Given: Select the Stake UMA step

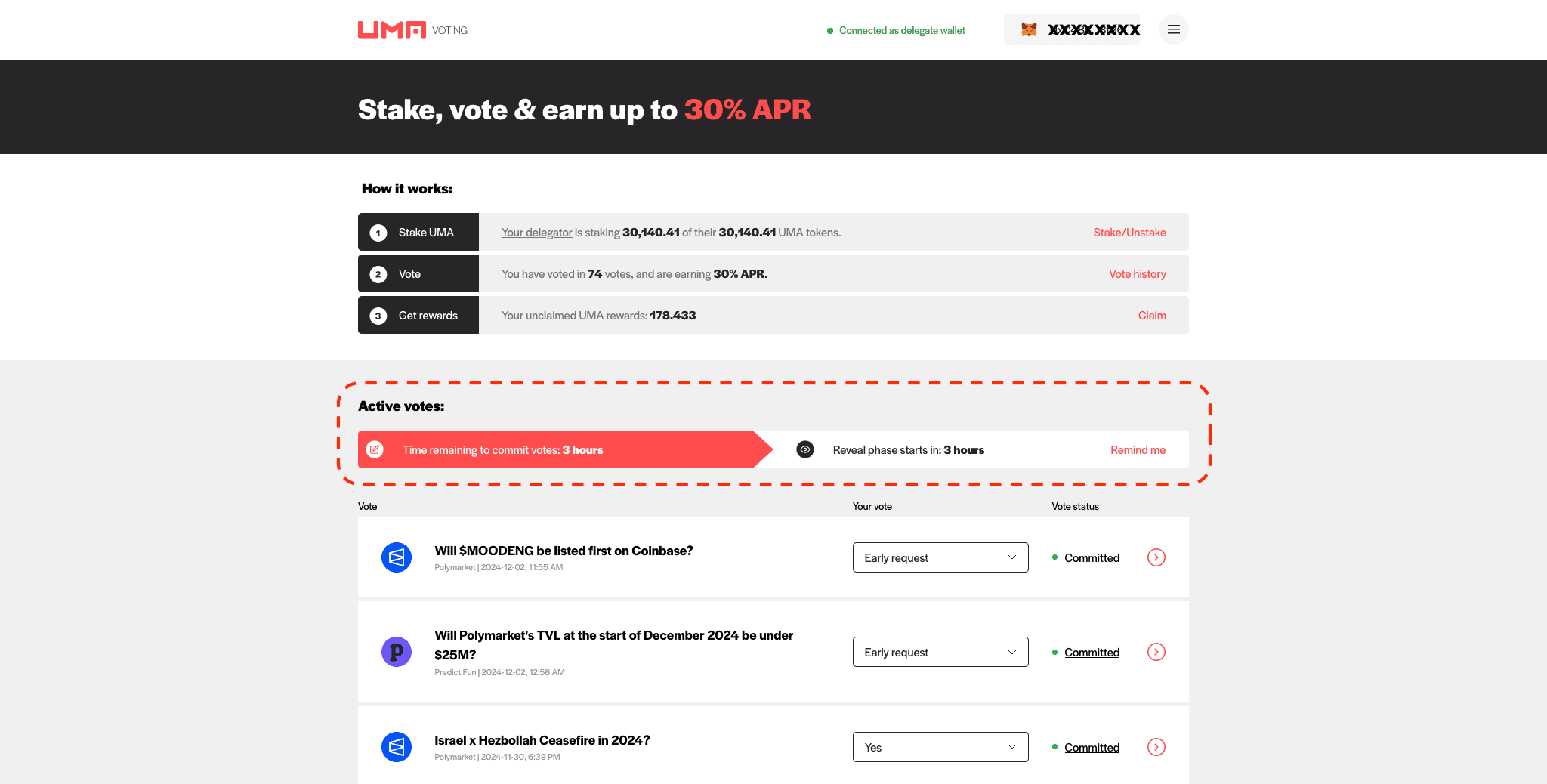Looking at the screenshot, I should tap(418, 233).
